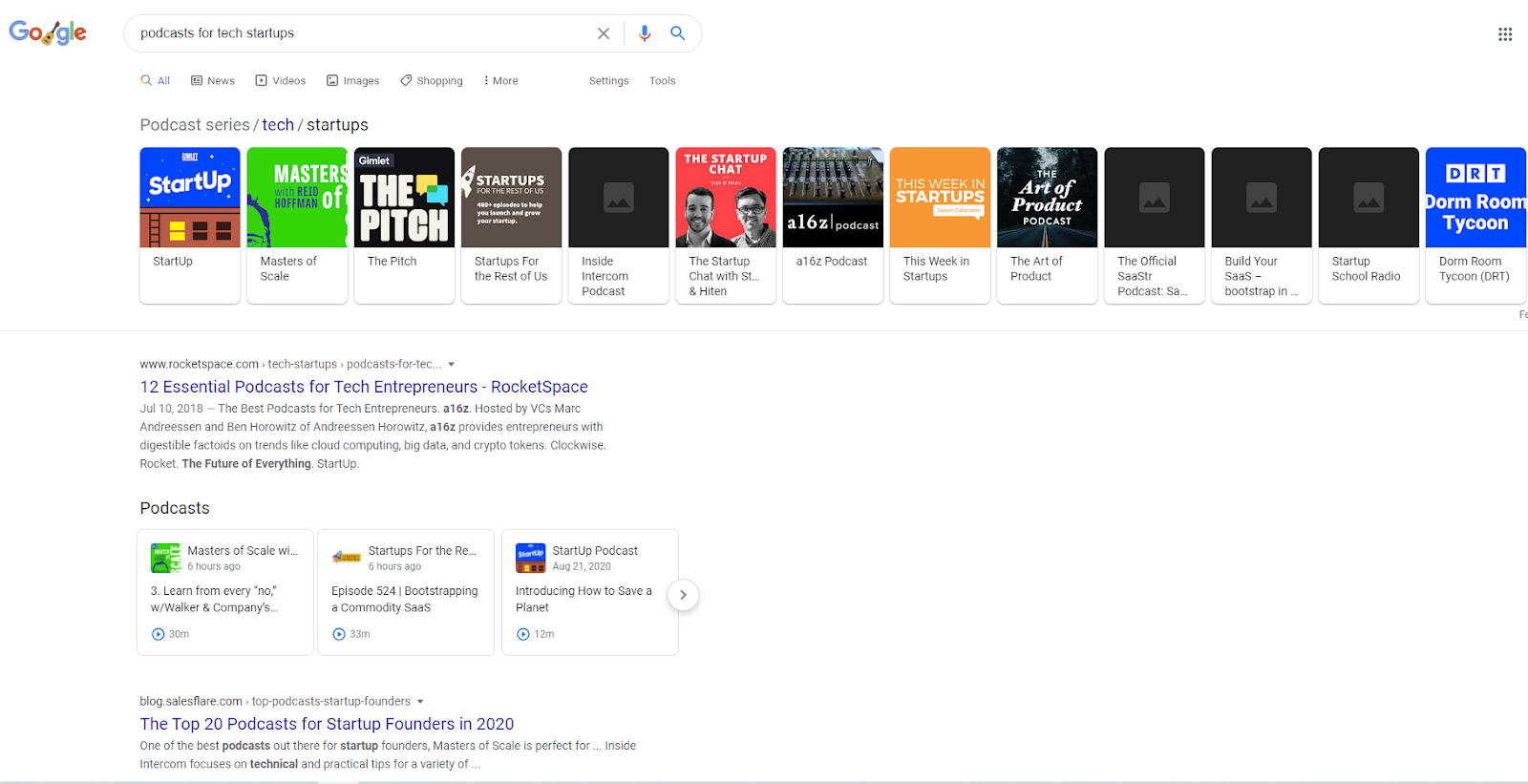Click 'Startups For the Re...' card title
The image size is (1528, 784).
[x=422, y=551]
